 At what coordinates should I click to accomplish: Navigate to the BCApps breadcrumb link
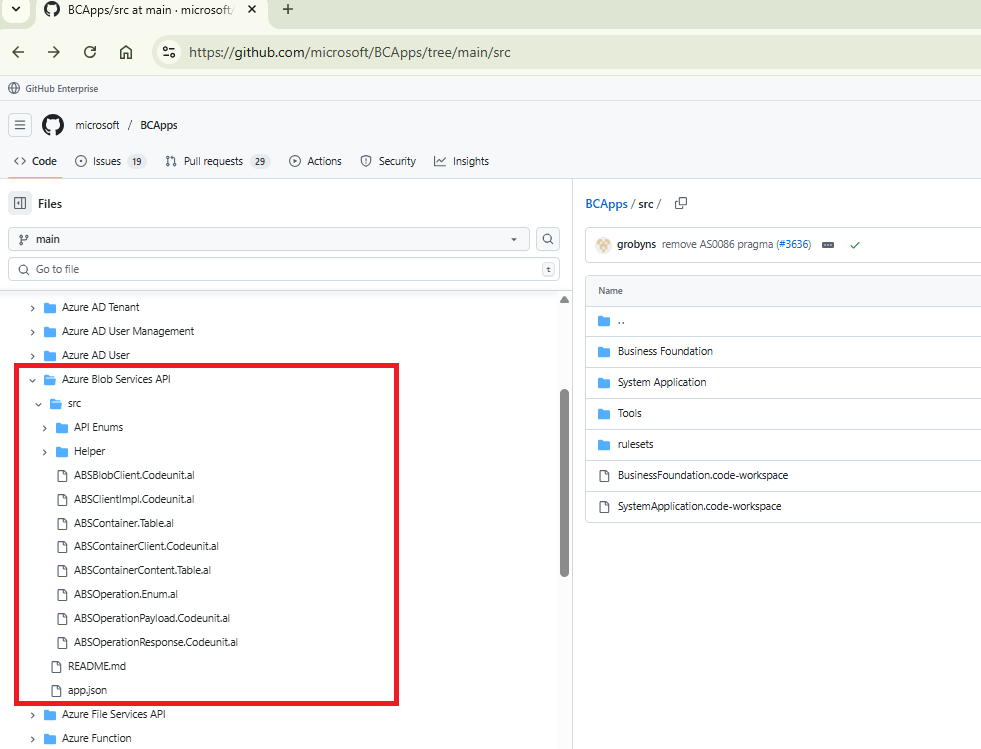point(606,204)
